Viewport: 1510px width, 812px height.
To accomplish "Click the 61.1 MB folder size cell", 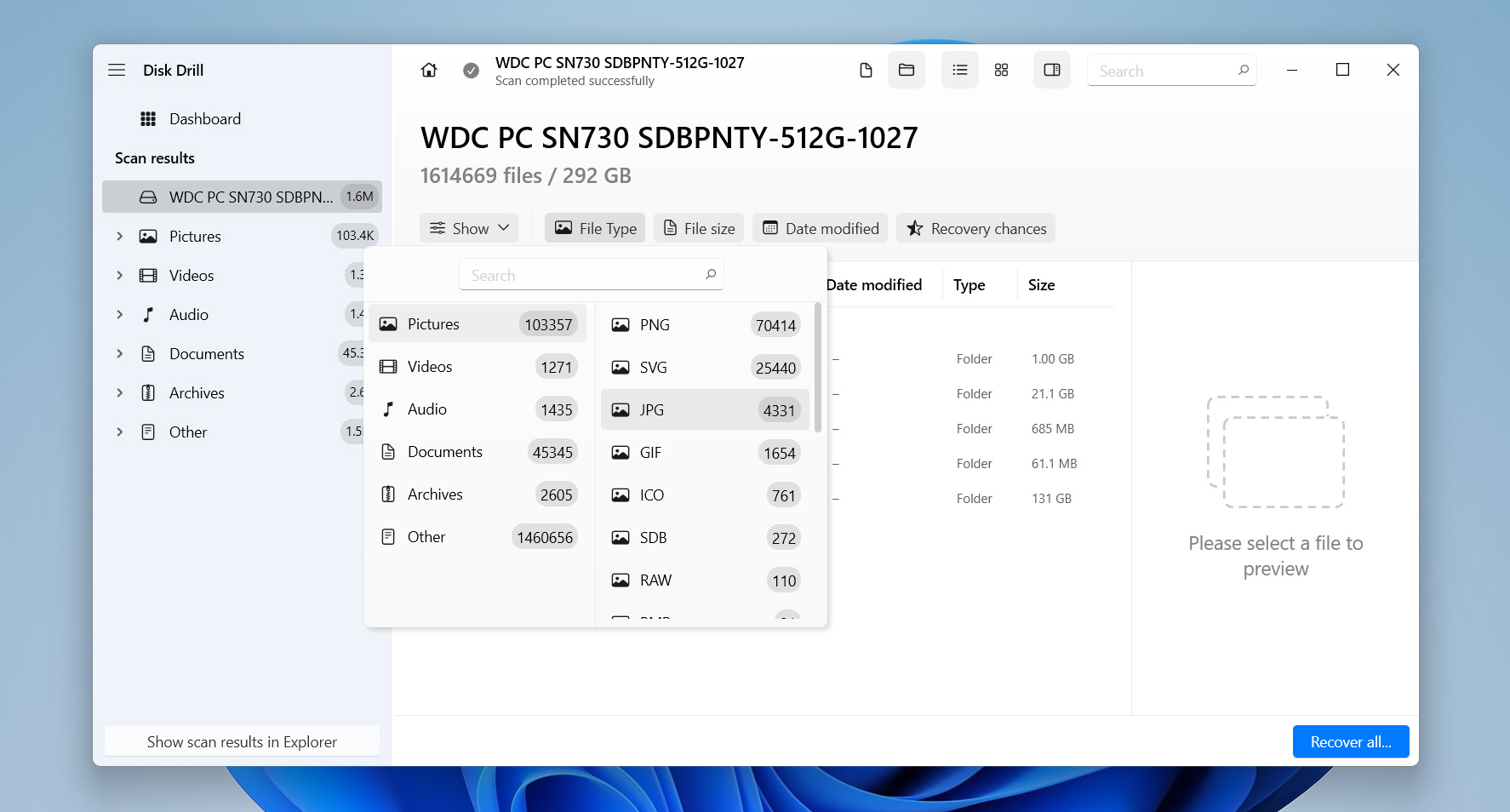I will coord(1054,464).
